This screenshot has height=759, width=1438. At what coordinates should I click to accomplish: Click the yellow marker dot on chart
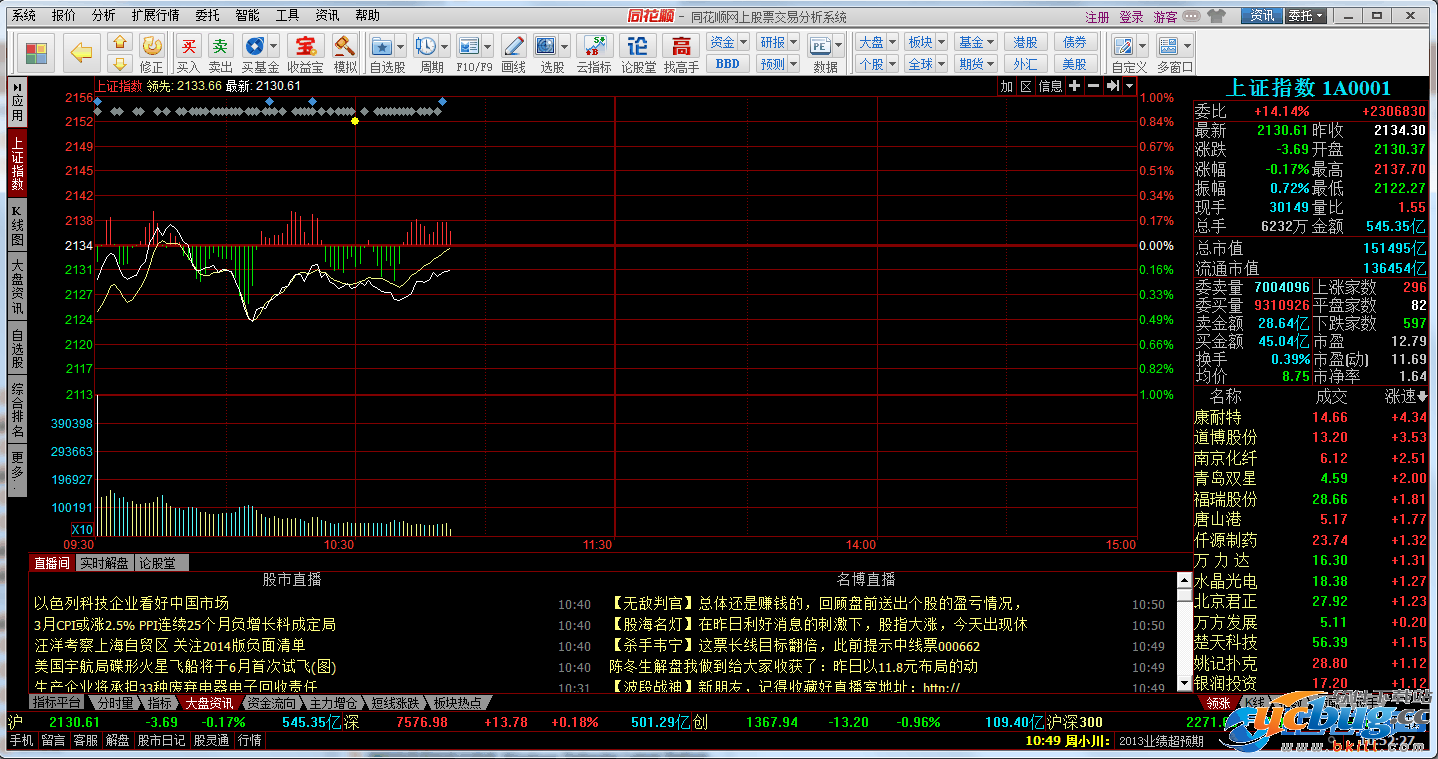pyautogui.click(x=355, y=121)
